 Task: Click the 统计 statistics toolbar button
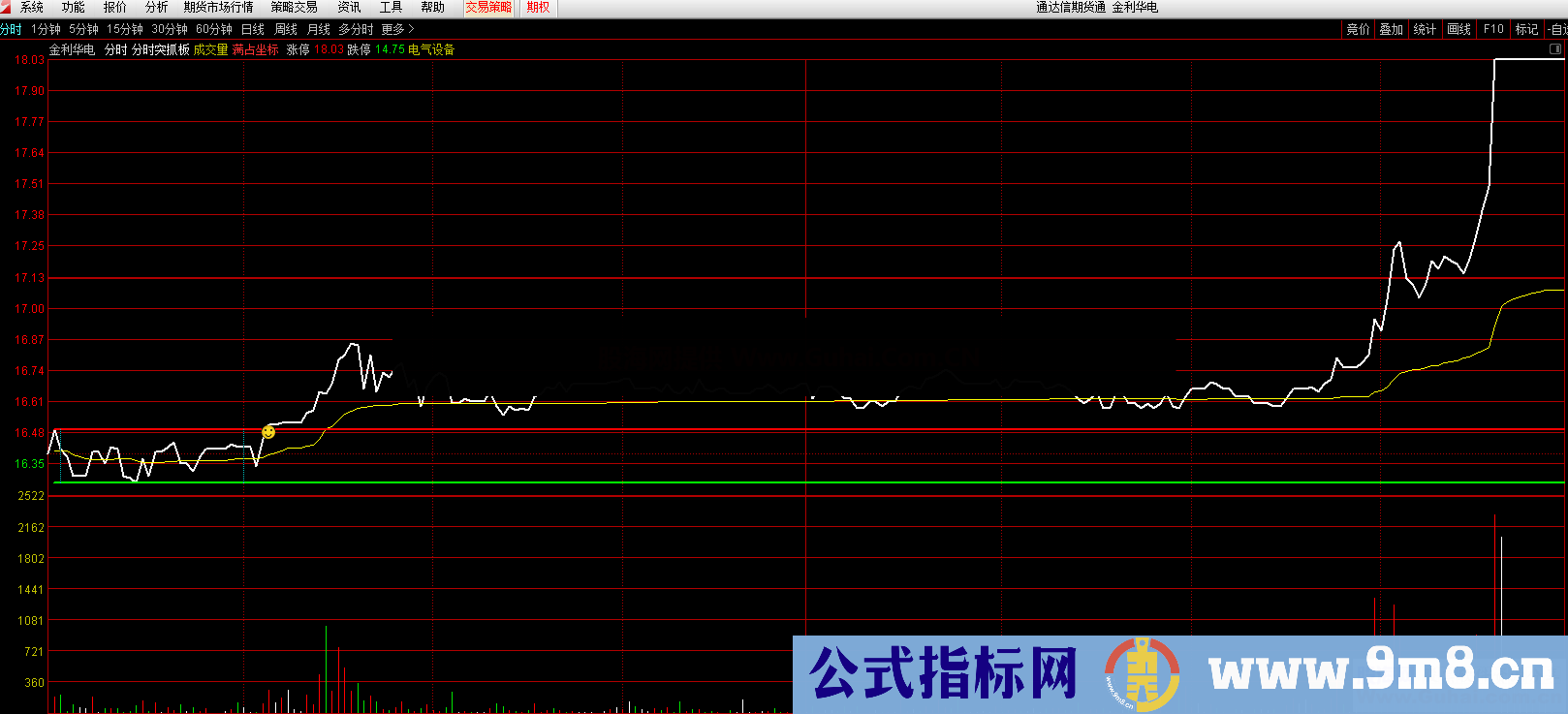click(1425, 30)
